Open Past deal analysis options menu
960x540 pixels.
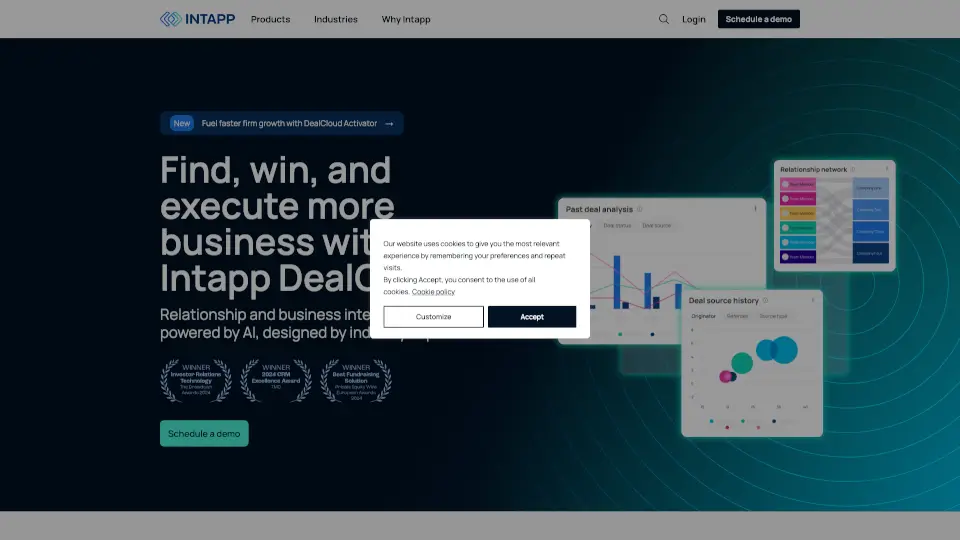coord(755,209)
